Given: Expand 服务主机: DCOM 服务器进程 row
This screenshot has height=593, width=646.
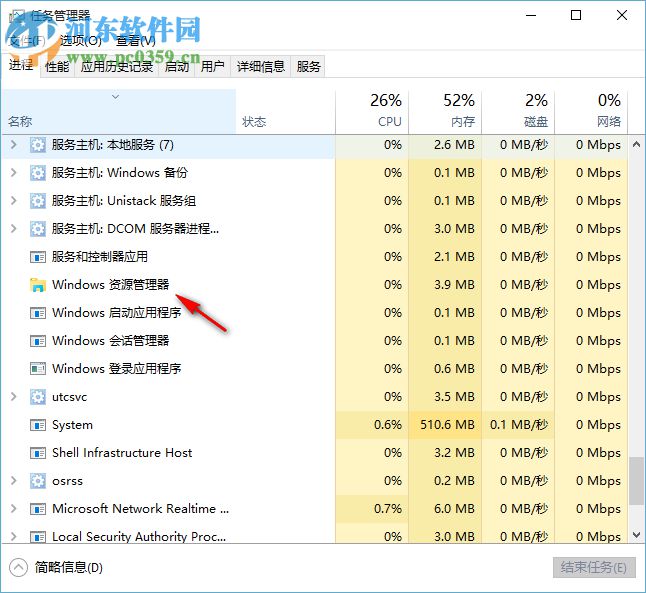Looking at the screenshot, I should [14, 229].
